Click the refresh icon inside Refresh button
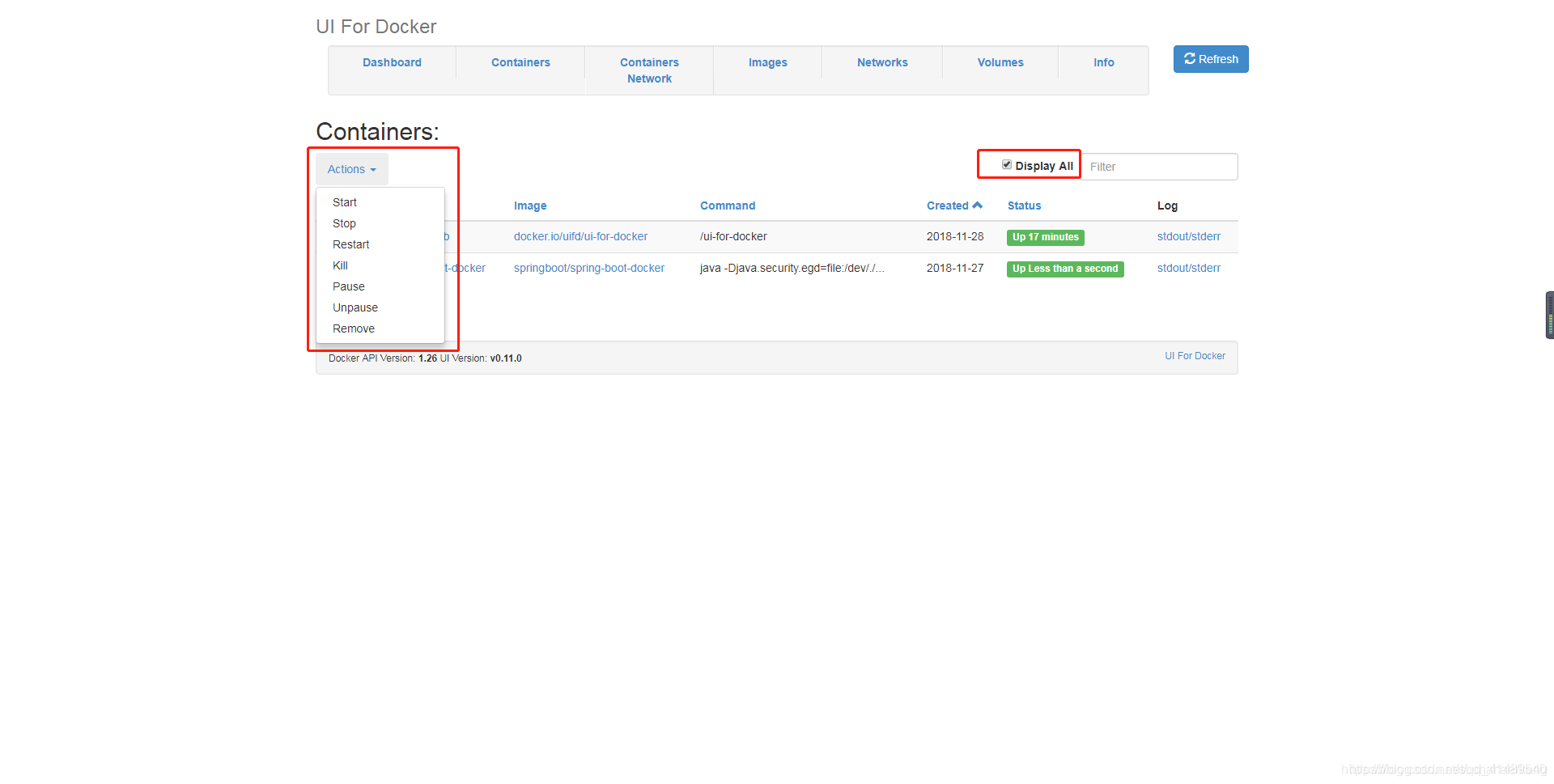The width and height of the screenshot is (1554, 784). click(x=1190, y=58)
